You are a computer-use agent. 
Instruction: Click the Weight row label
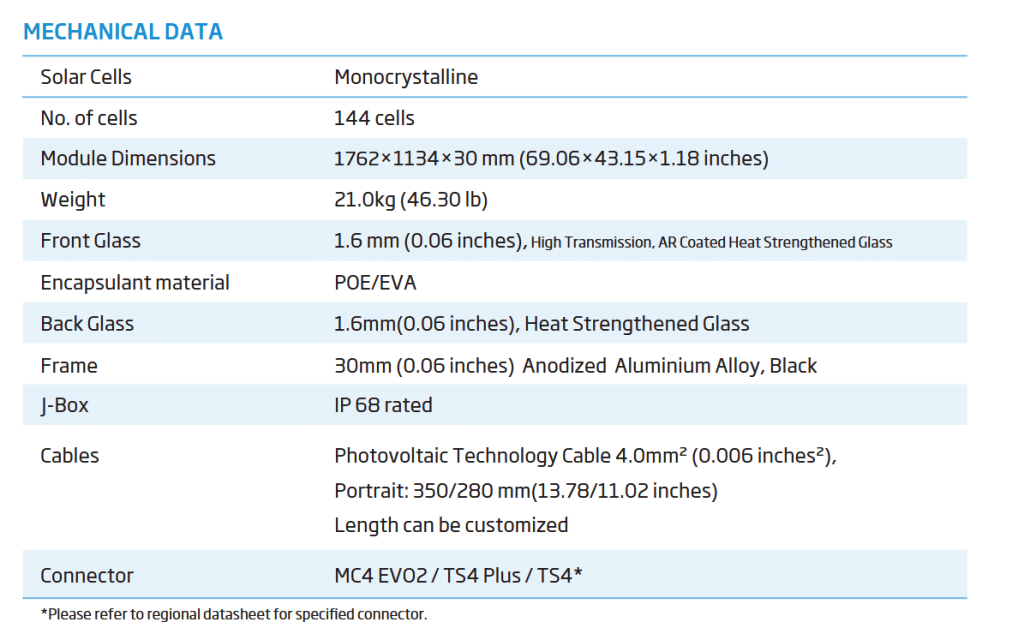tap(73, 199)
